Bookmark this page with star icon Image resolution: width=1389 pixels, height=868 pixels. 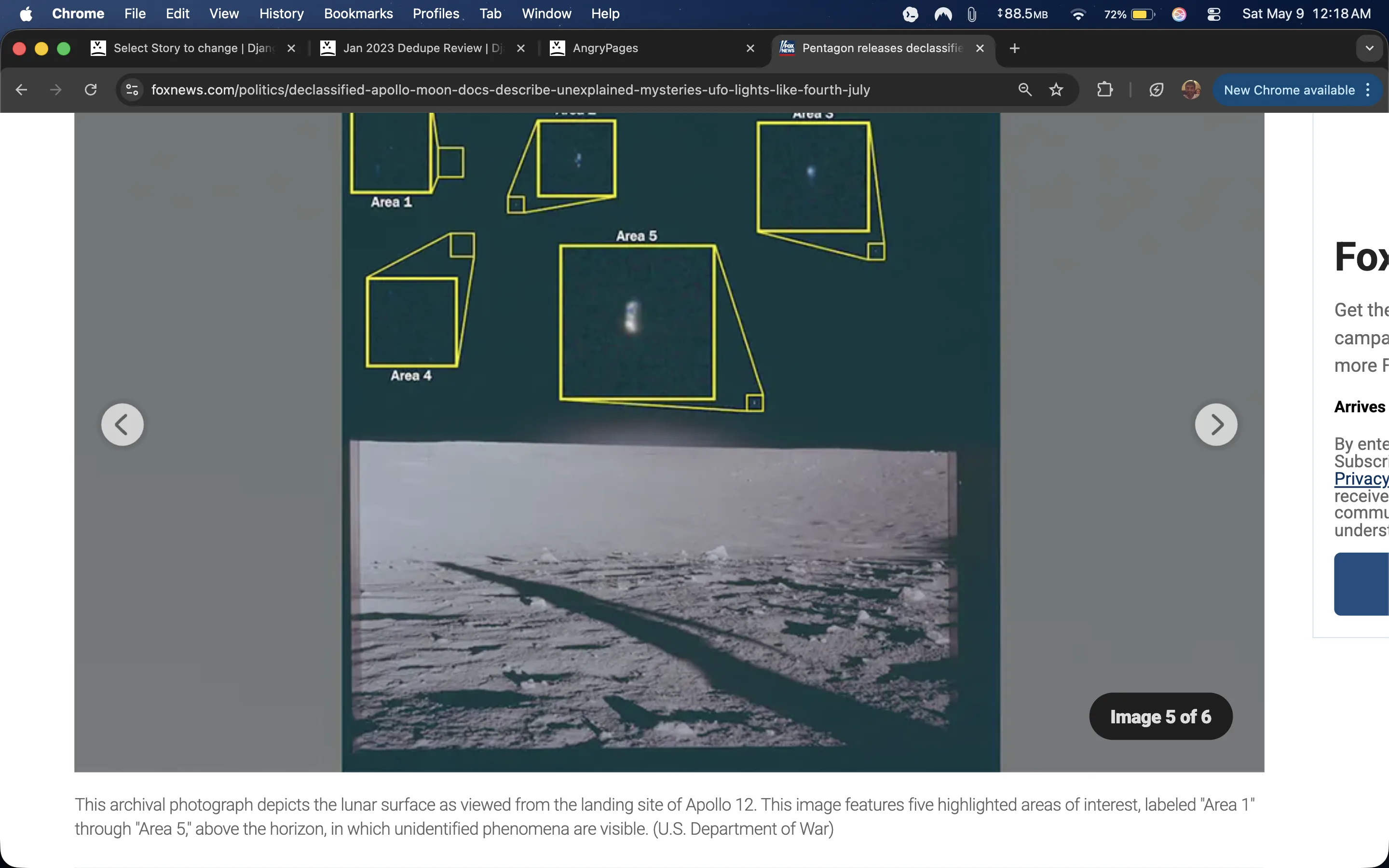pos(1056,90)
